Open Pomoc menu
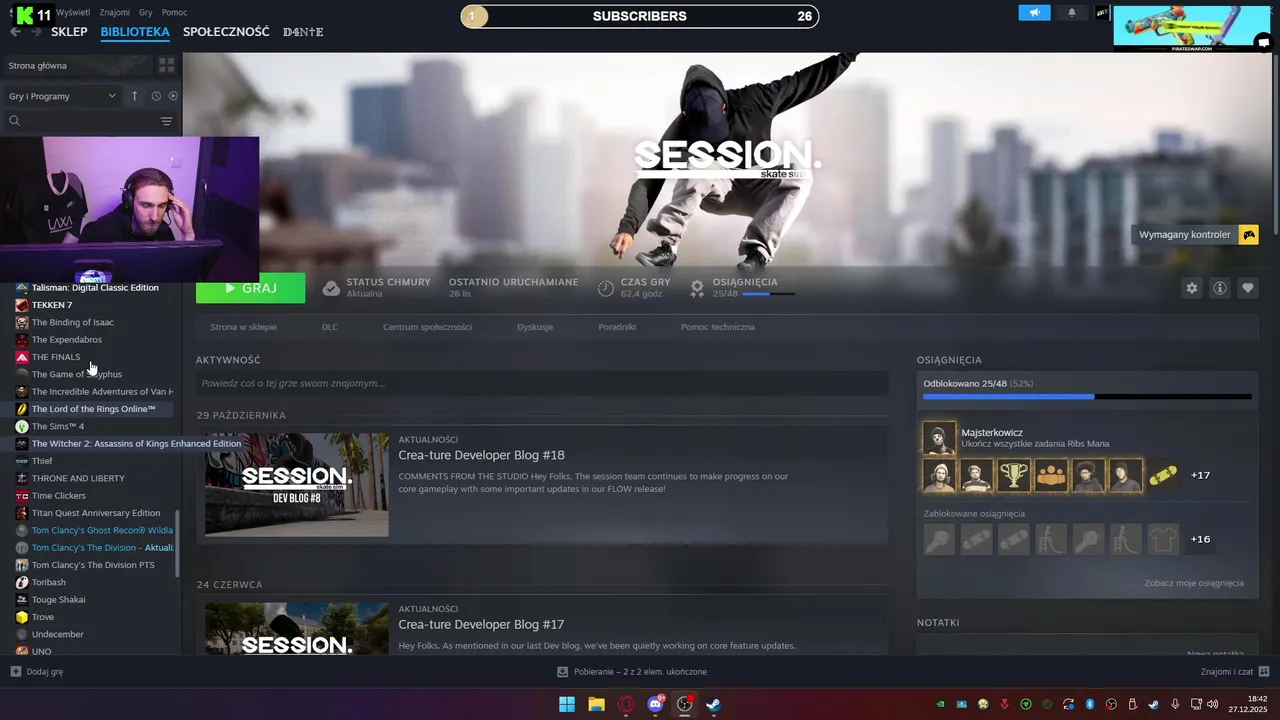The width and height of the screenshot is (1280, 720). (175, 12)
